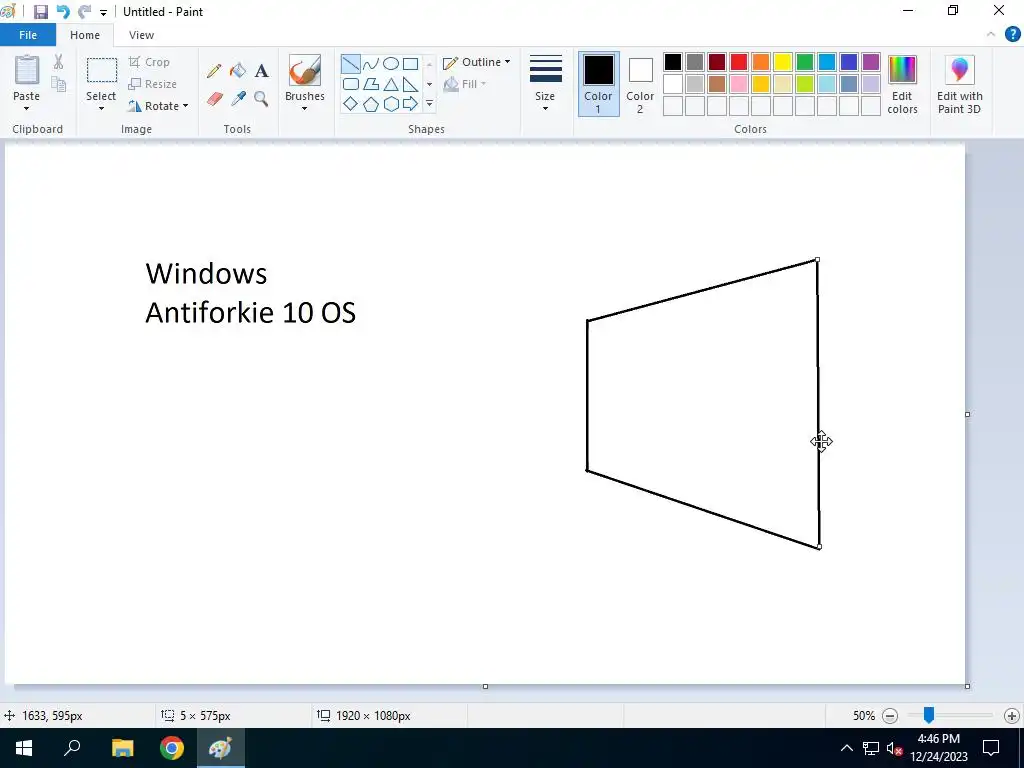
Task: Choose the Rectangle shape
Action: pos(411,64)
